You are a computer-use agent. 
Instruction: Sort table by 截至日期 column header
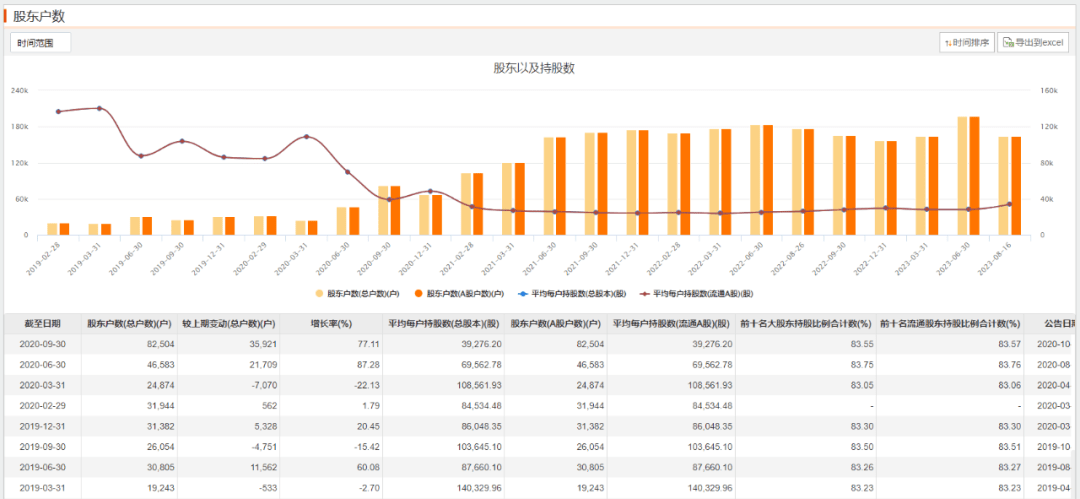(41, 324)
